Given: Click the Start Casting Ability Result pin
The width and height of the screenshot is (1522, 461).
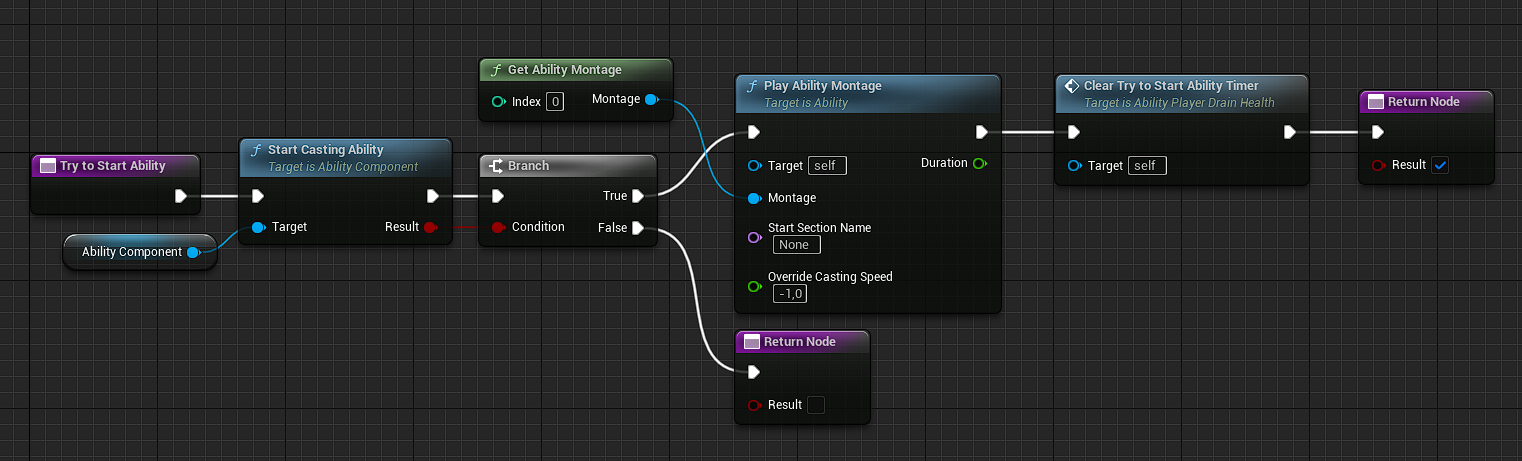Looking at the screenshot, I should 430,227.
